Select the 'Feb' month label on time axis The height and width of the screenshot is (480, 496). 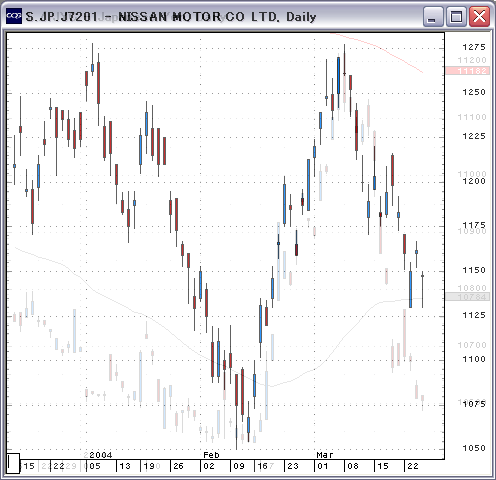211,455
